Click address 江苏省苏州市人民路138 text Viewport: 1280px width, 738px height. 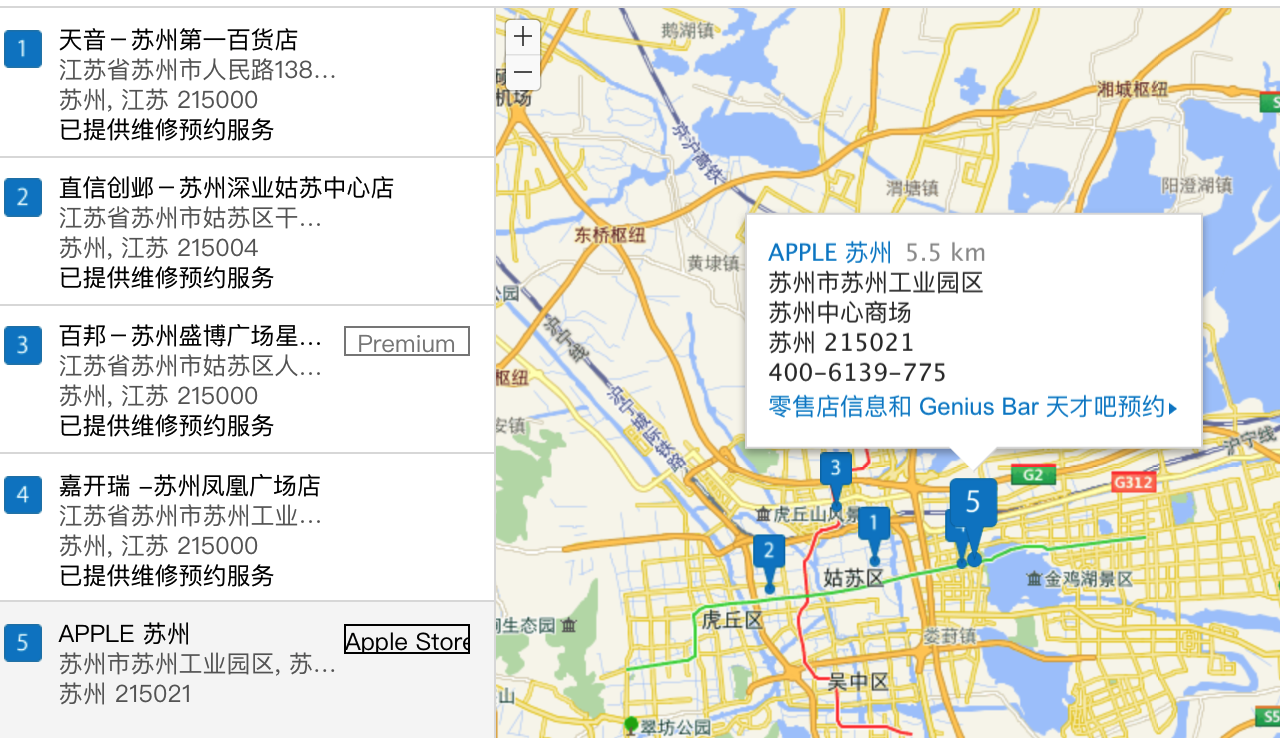pos(198,70)
